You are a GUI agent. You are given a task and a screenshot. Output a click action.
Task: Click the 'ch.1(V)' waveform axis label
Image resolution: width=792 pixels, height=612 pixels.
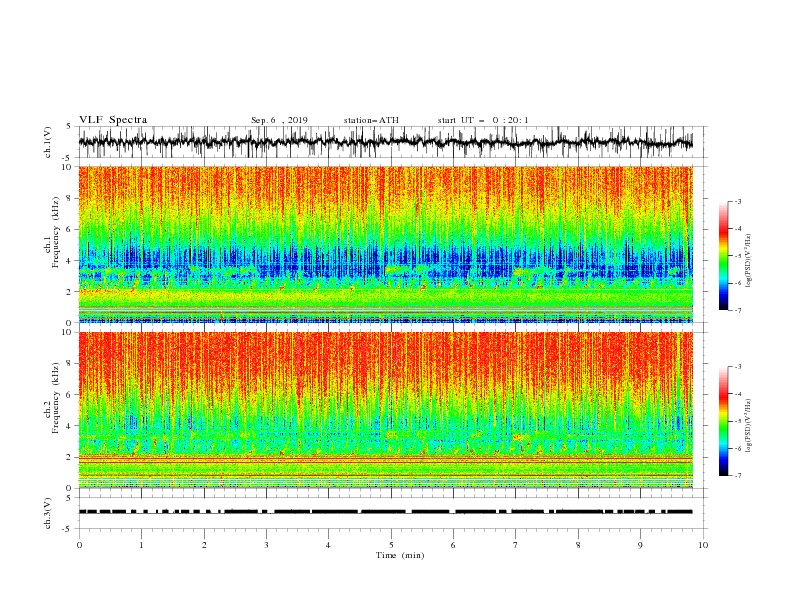coord(48,142)
